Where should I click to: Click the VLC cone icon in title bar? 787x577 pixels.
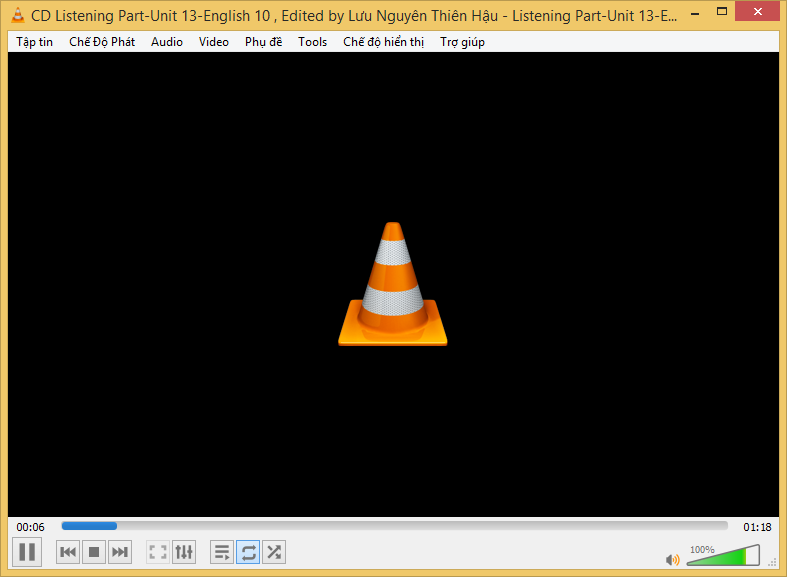click(x=18, y=16)
